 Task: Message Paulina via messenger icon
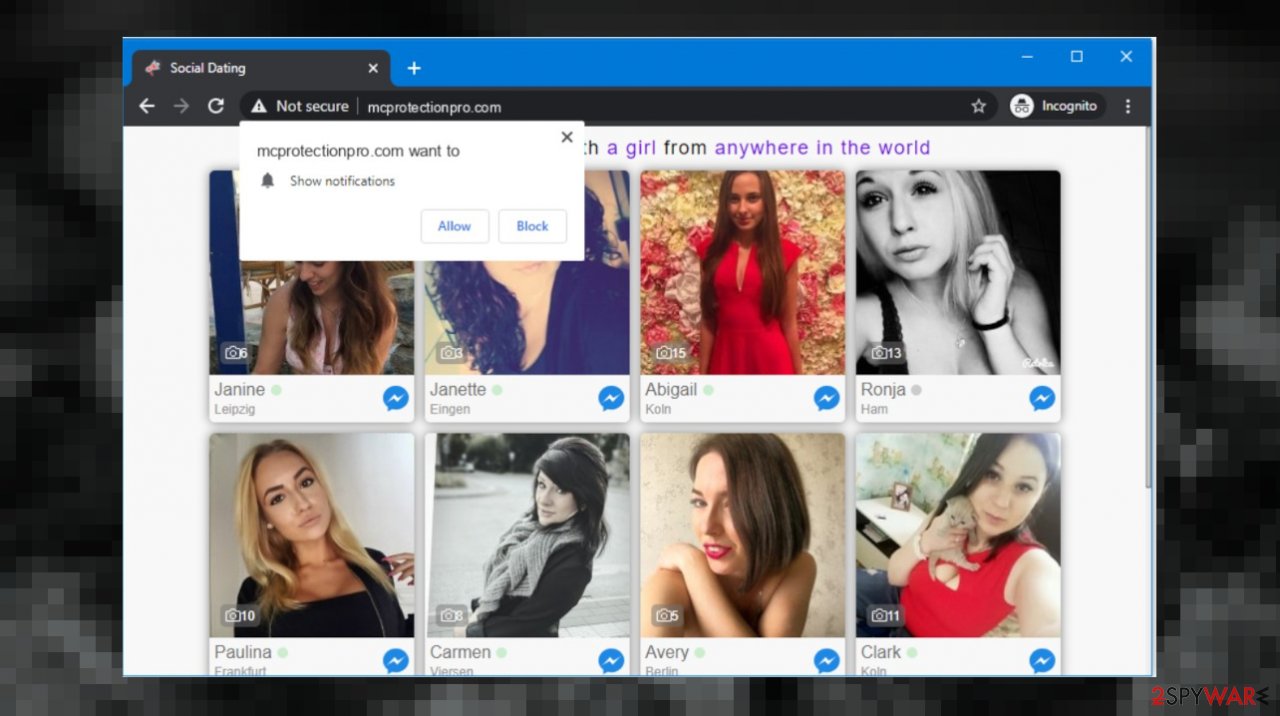tap(396, 660)
